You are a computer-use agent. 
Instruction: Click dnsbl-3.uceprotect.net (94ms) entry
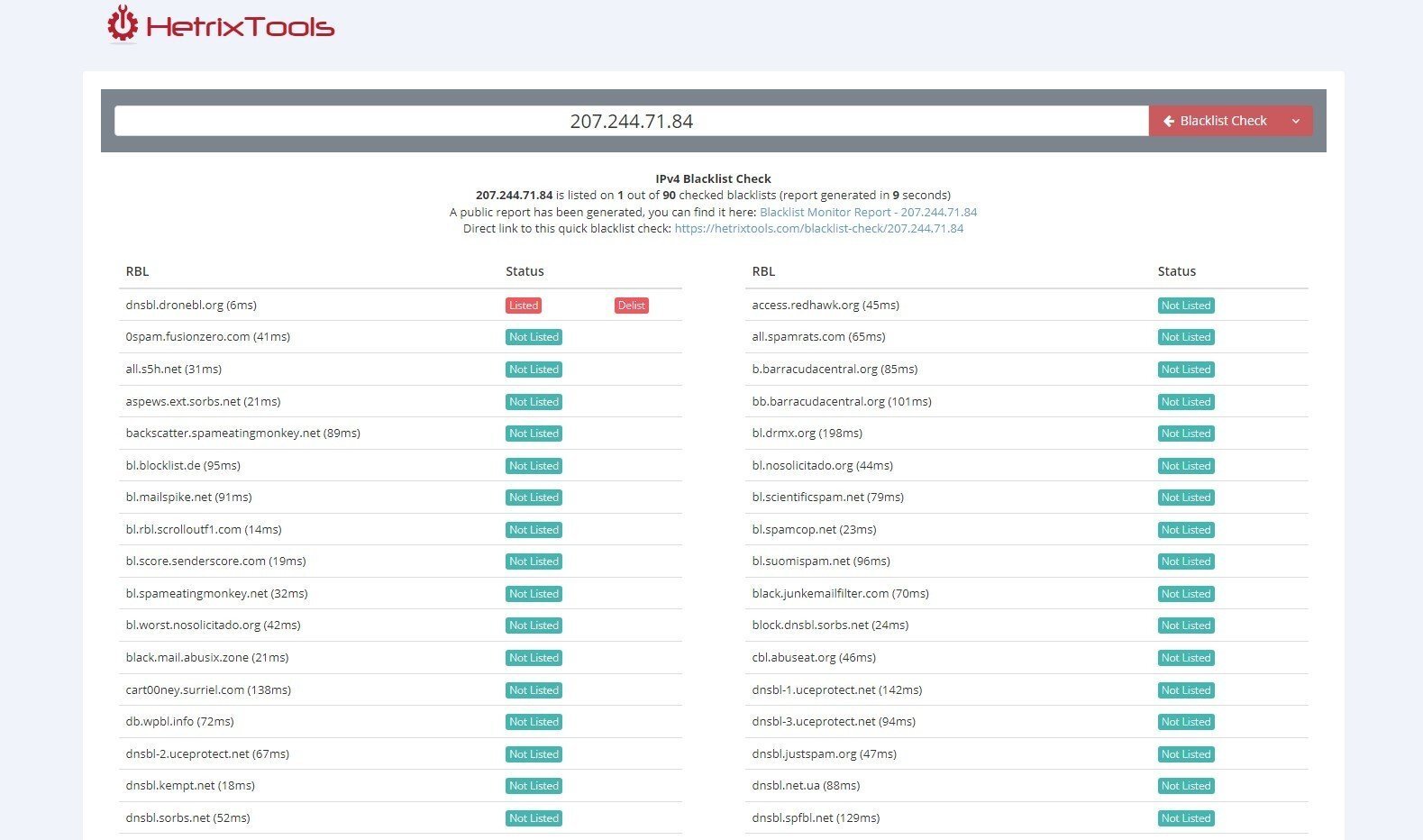pyautogui.click(x=834, y=721)
